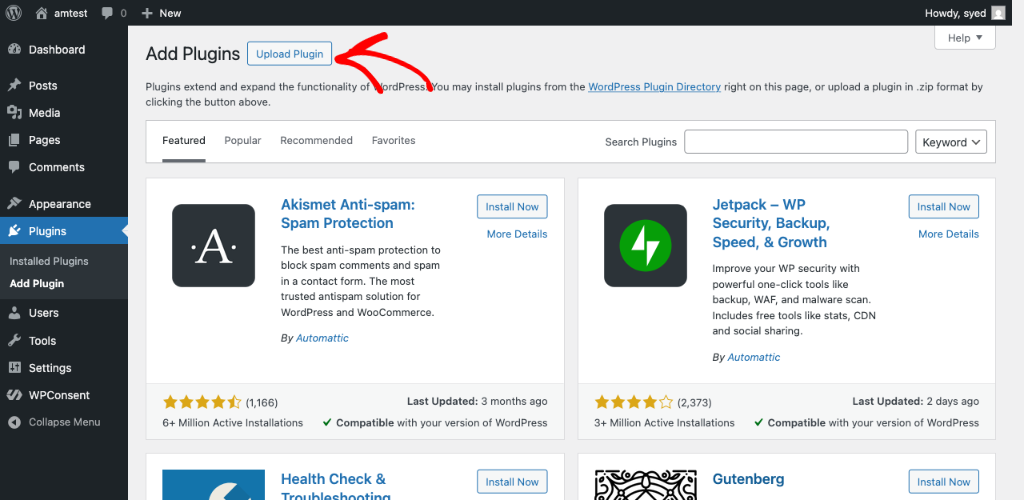Switch to the Favorites tab
The height and width of the screenshot is (500, 1024).
click(x=393, y=140)
